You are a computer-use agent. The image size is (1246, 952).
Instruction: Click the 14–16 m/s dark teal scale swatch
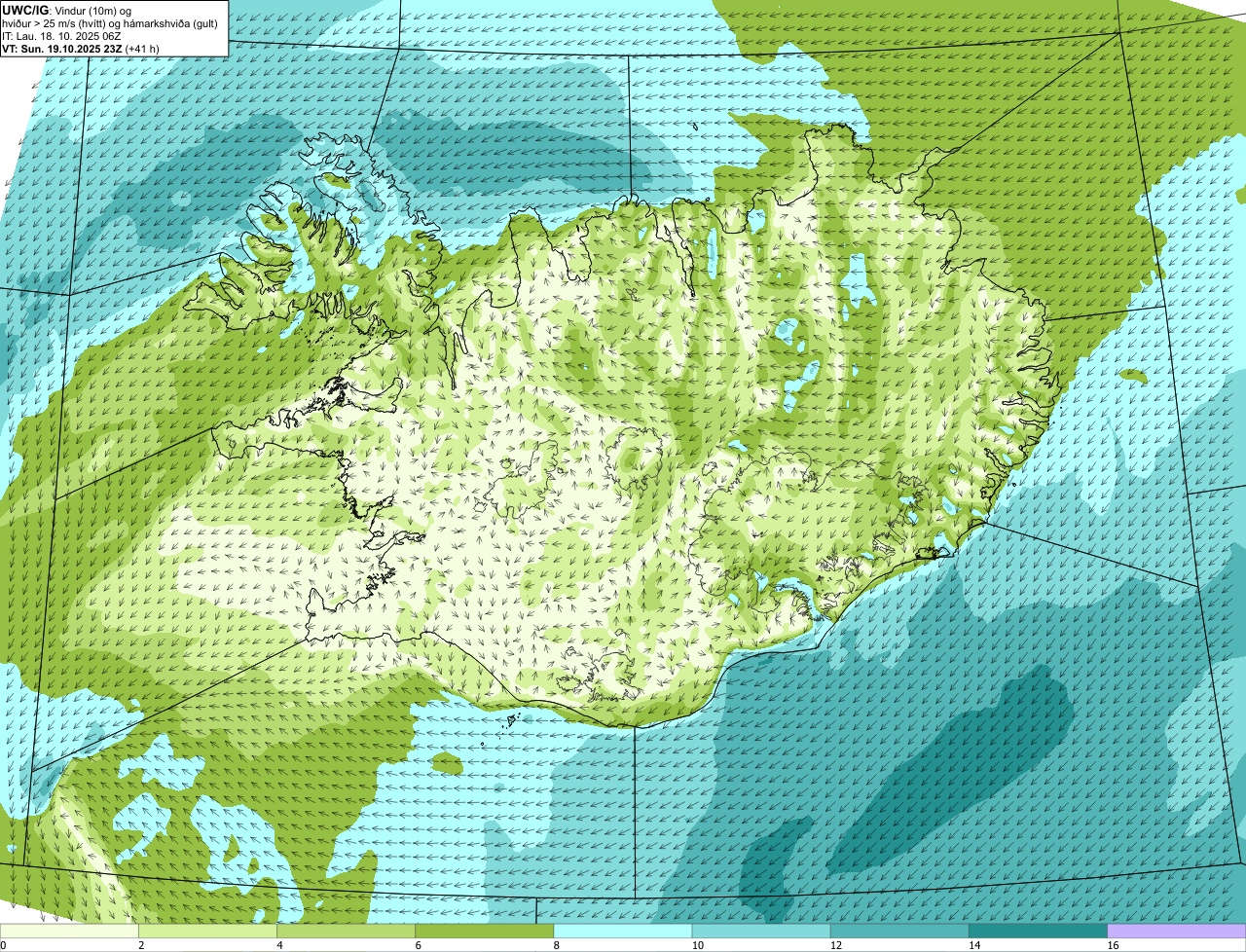tap(1039, 932)
